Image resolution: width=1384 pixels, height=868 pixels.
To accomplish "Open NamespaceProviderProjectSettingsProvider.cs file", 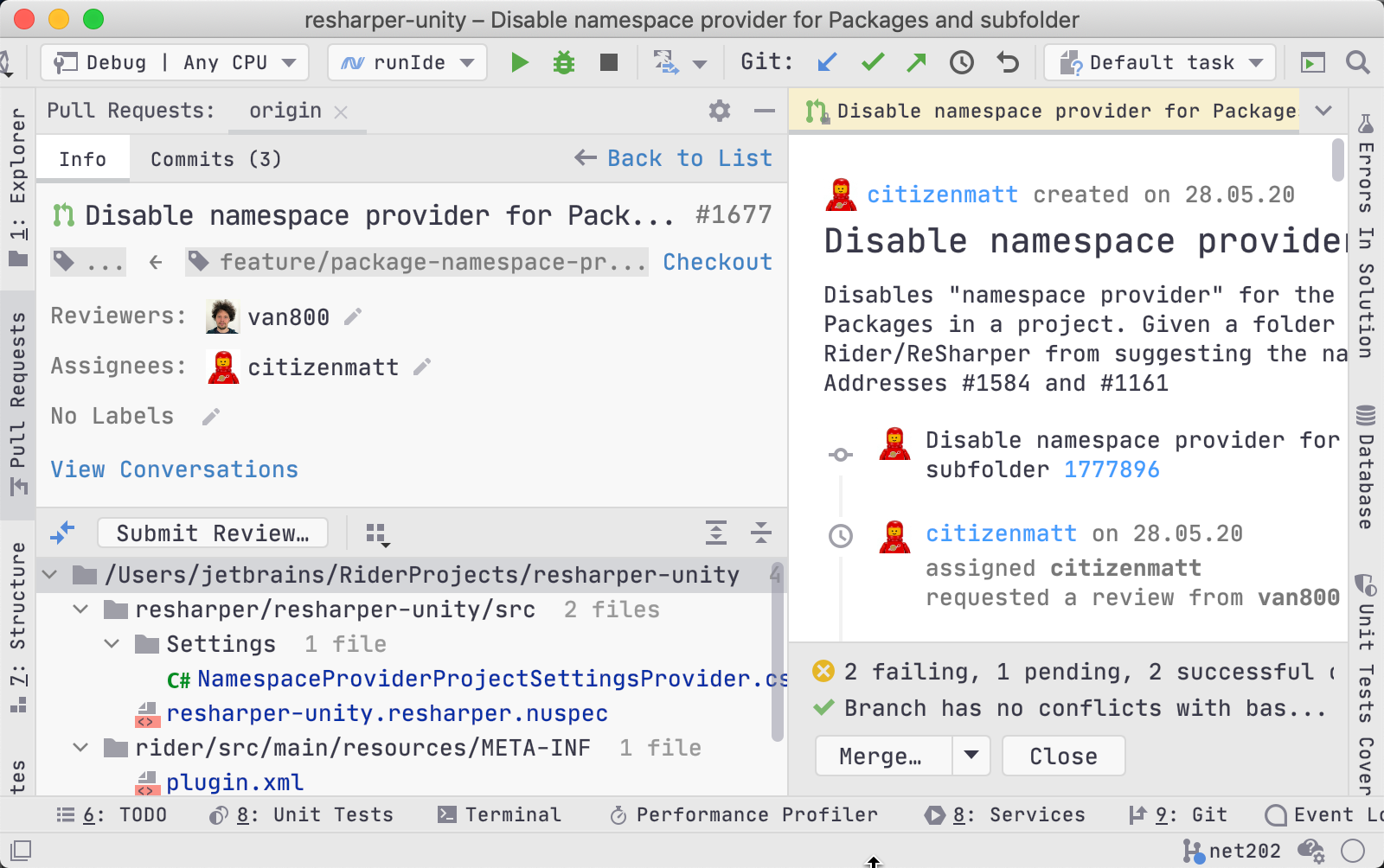I will click(491, 679).
